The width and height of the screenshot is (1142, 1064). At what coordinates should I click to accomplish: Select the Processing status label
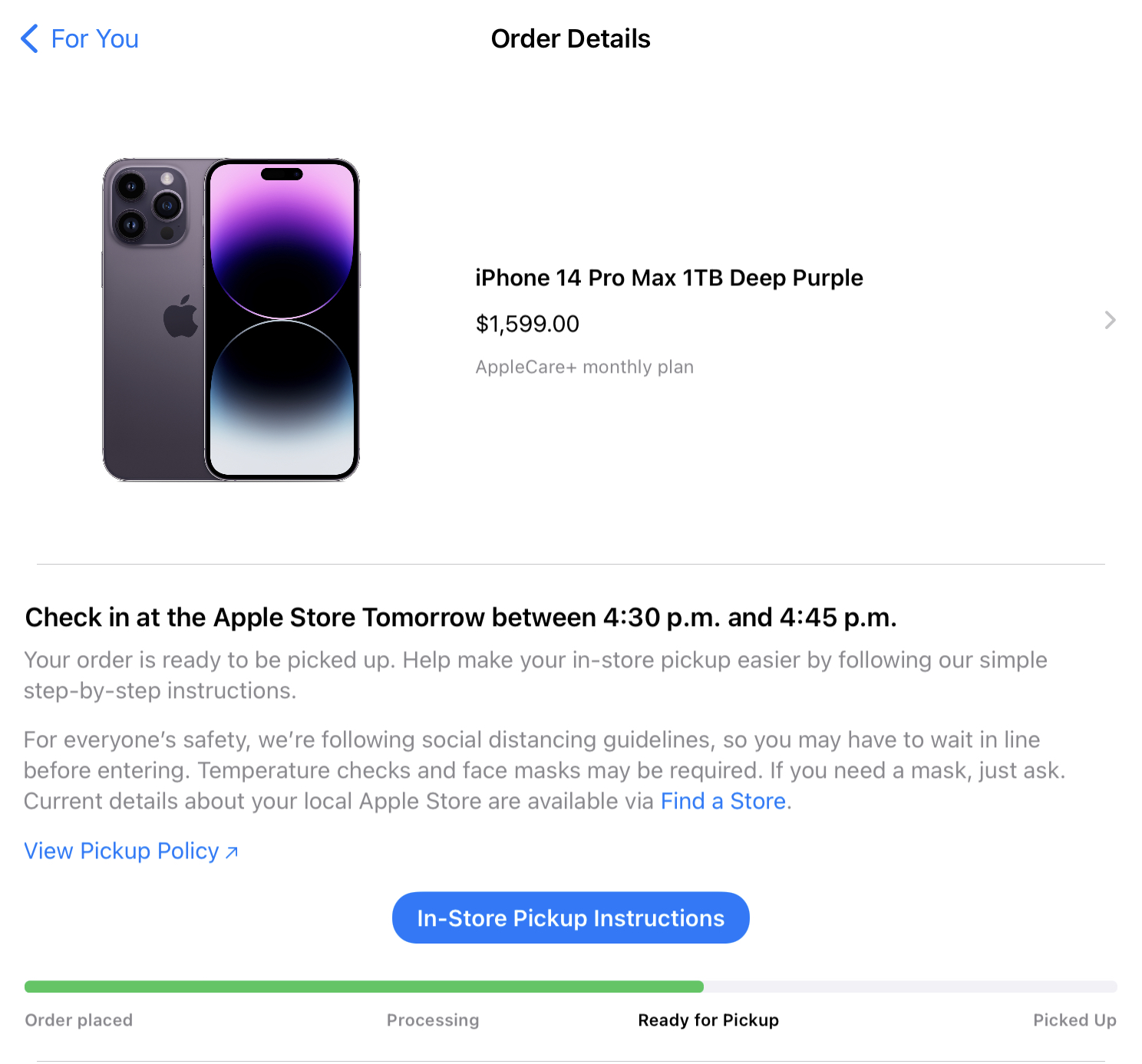tap(433, 1020)
